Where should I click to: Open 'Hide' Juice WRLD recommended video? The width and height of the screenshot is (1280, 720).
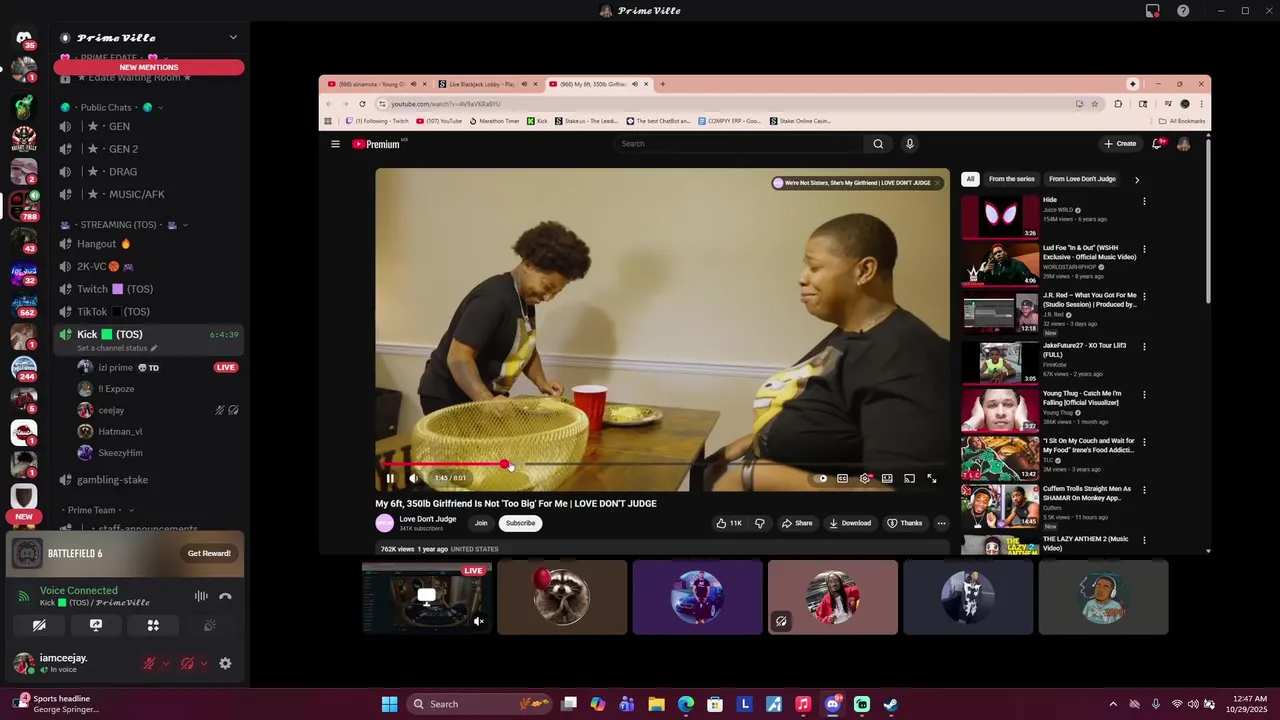pos(1001,217)
